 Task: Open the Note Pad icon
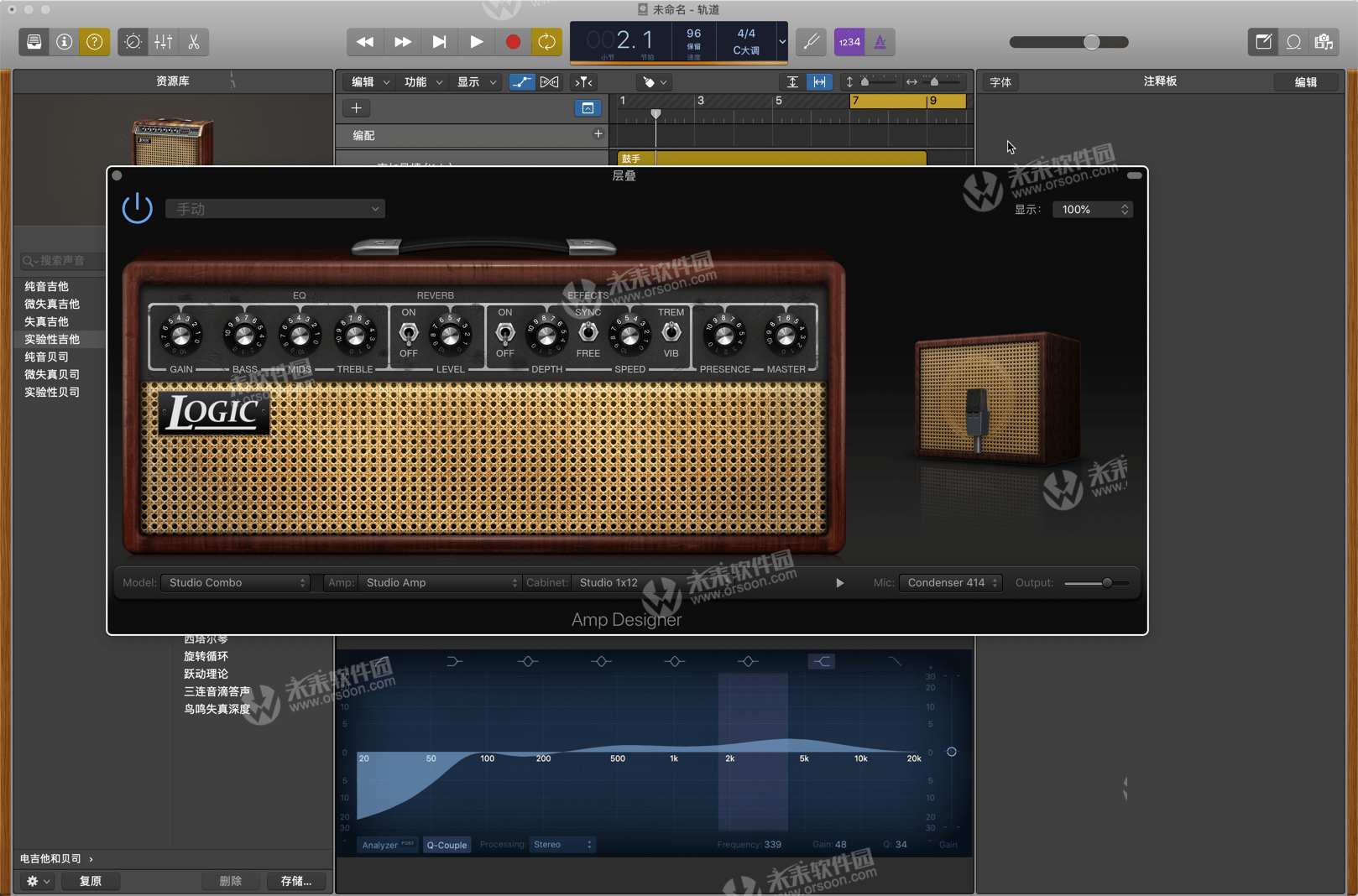tap(1263, 42)
